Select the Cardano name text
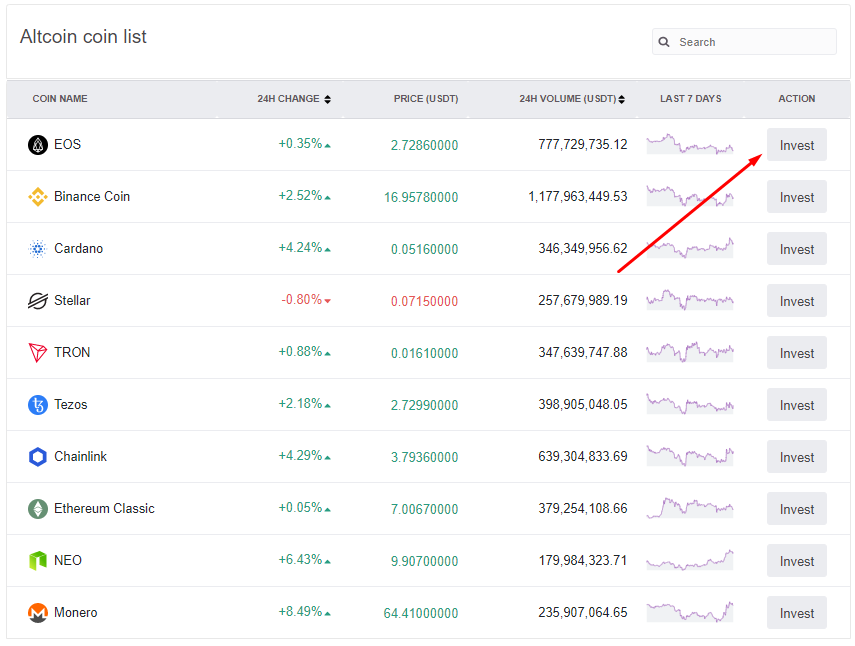855x646 pixels. click(79, 249)
